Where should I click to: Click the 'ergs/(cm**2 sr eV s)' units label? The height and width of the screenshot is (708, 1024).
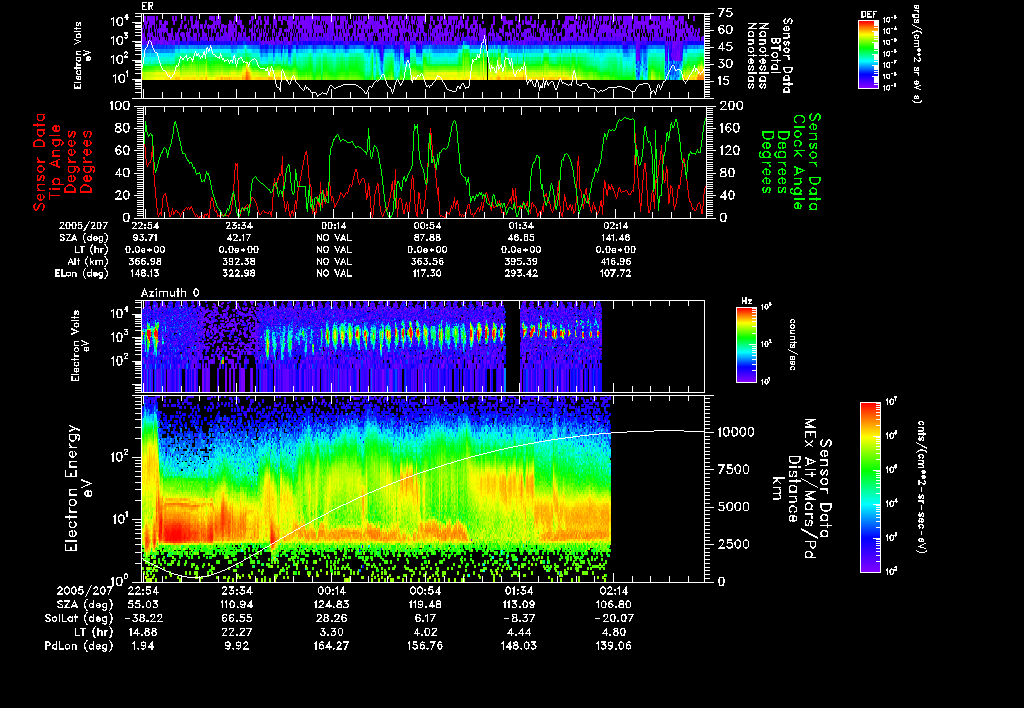[x=916, y=54]
